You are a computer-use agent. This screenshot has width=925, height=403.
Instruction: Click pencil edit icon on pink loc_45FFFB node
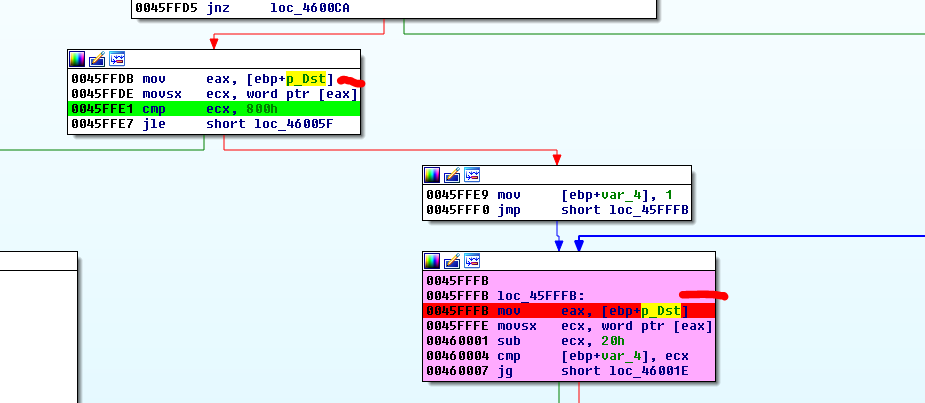[452, 261]
